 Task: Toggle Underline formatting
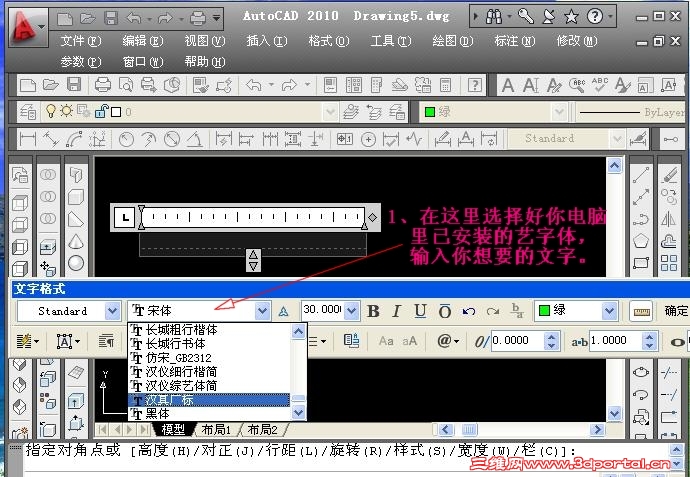(x=420, y=311)
